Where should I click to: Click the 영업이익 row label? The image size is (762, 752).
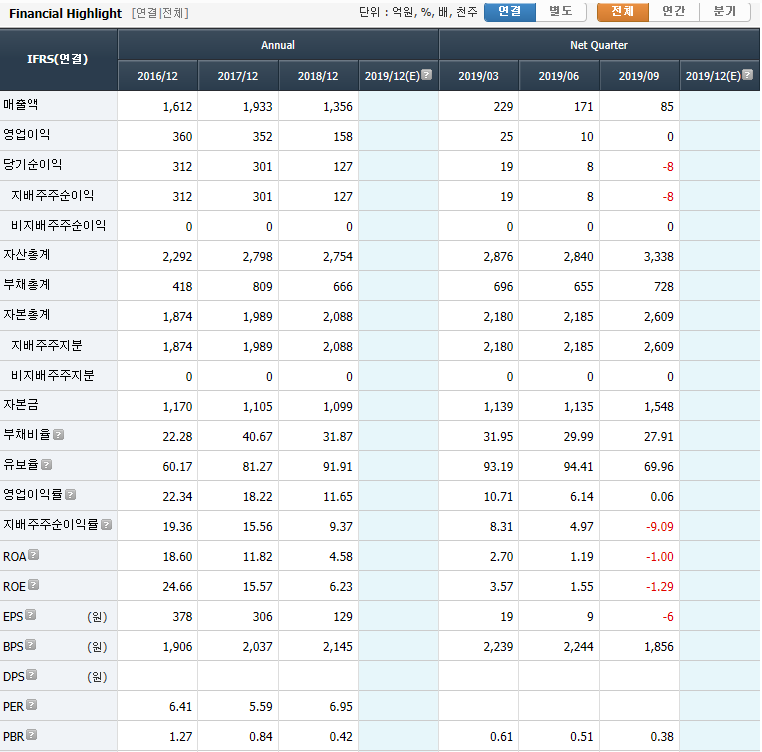pos(27,135)
